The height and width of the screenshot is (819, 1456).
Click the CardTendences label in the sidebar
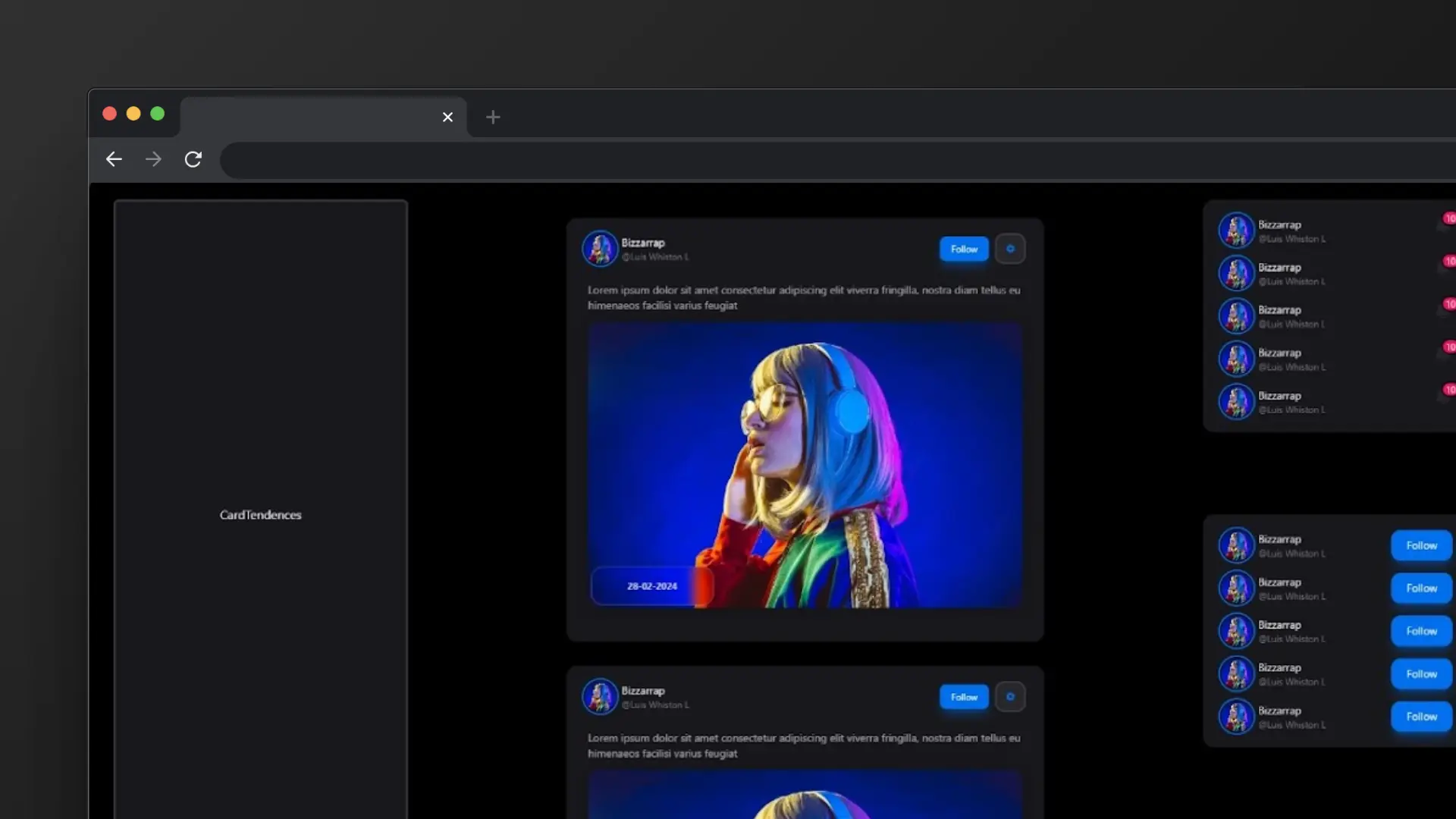coord(260,514)
